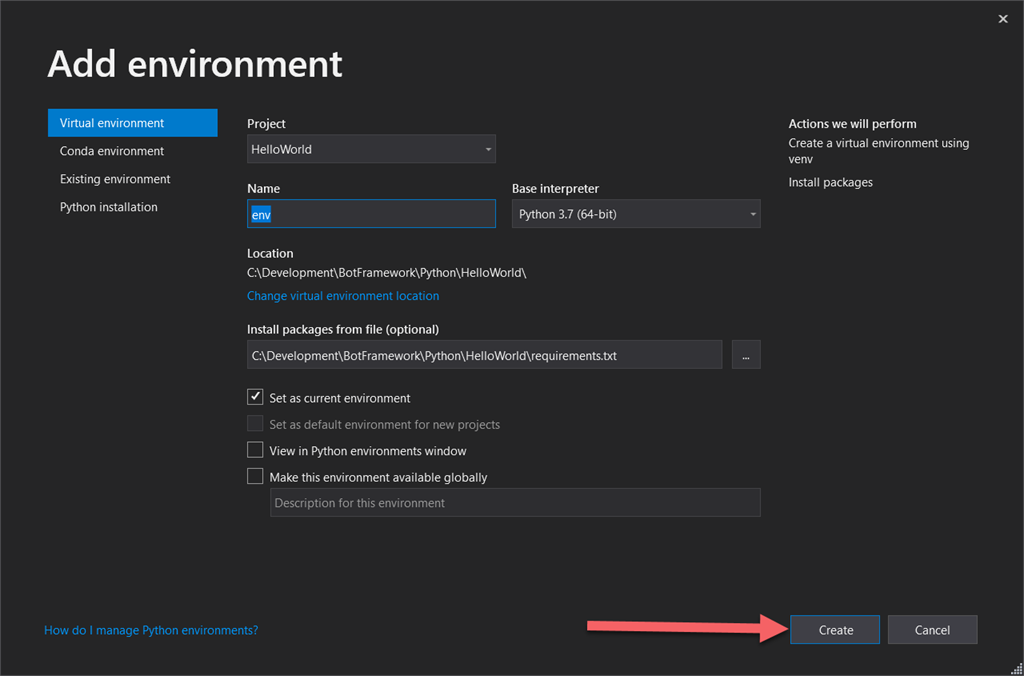
Task: Click the dialog resize grip
Action: coord(1015,668)
